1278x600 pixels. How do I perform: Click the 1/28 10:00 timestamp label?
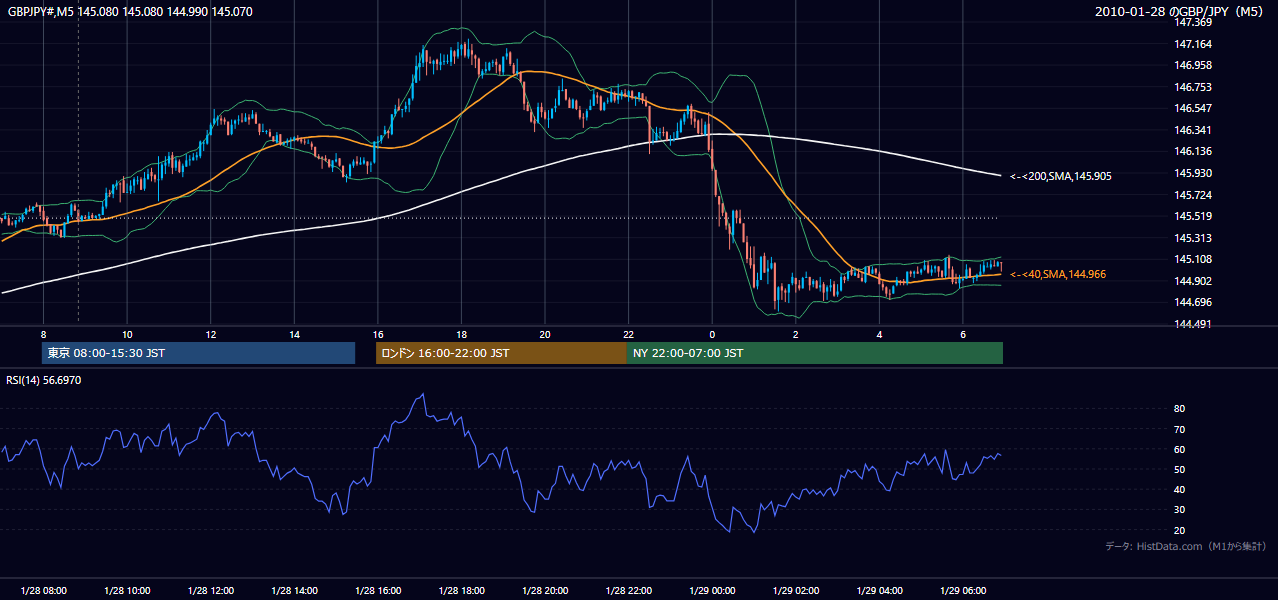coord(127,590)
